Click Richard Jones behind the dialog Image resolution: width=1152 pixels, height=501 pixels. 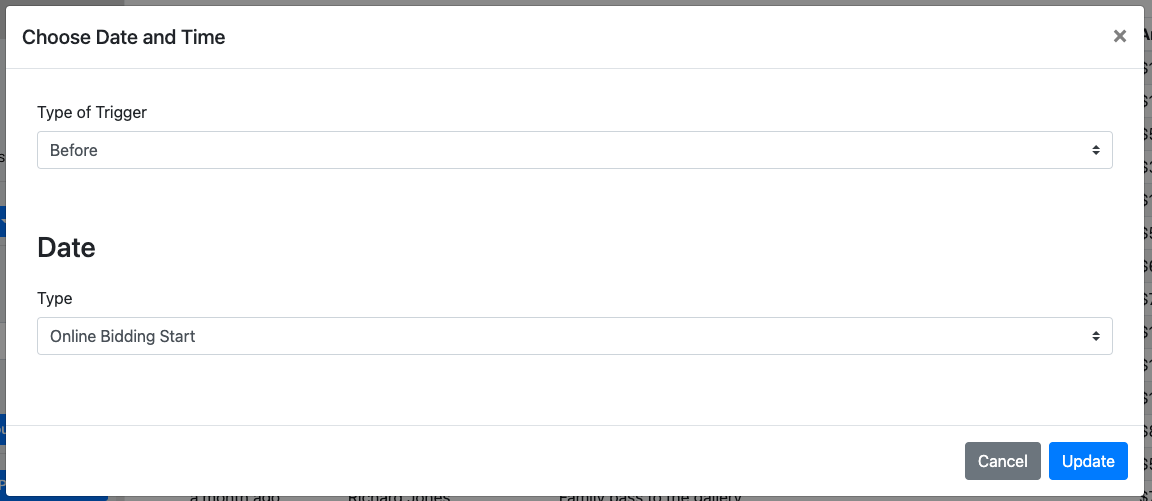click(x=398, y=498)
